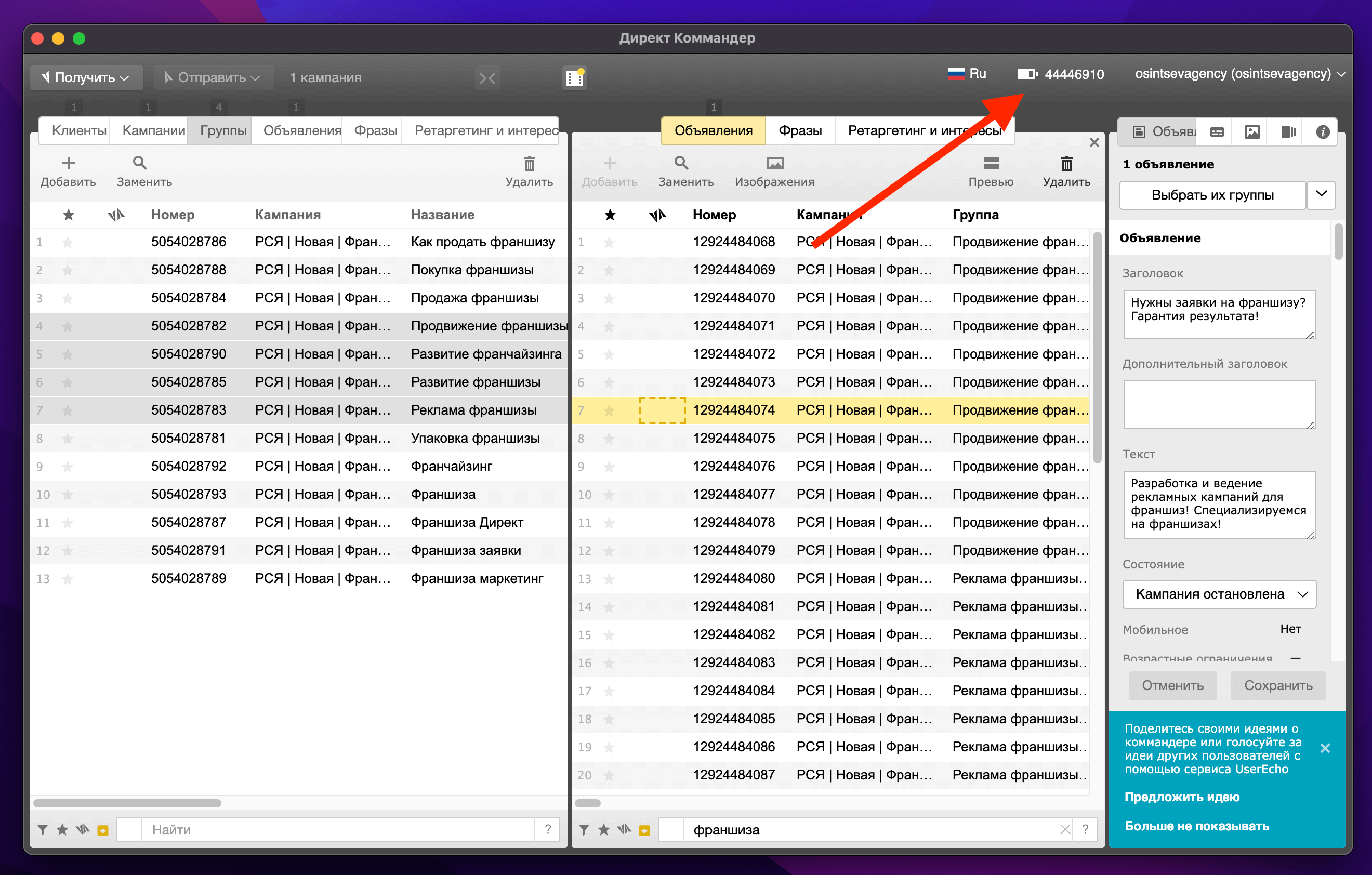Click vertical scrollbar of ads list
This screenshot has height=875, width=1372.
click(1097, 348)
